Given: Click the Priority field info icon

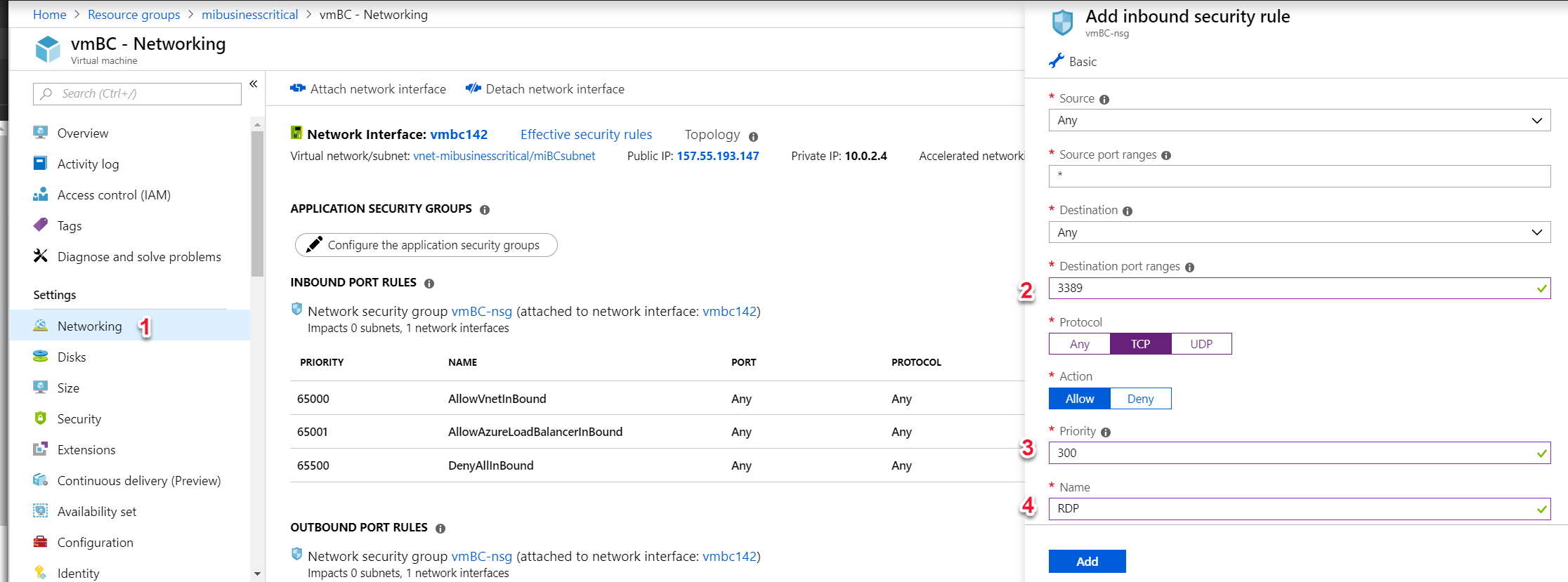Looking at the screenshot, I should 1106,432.
